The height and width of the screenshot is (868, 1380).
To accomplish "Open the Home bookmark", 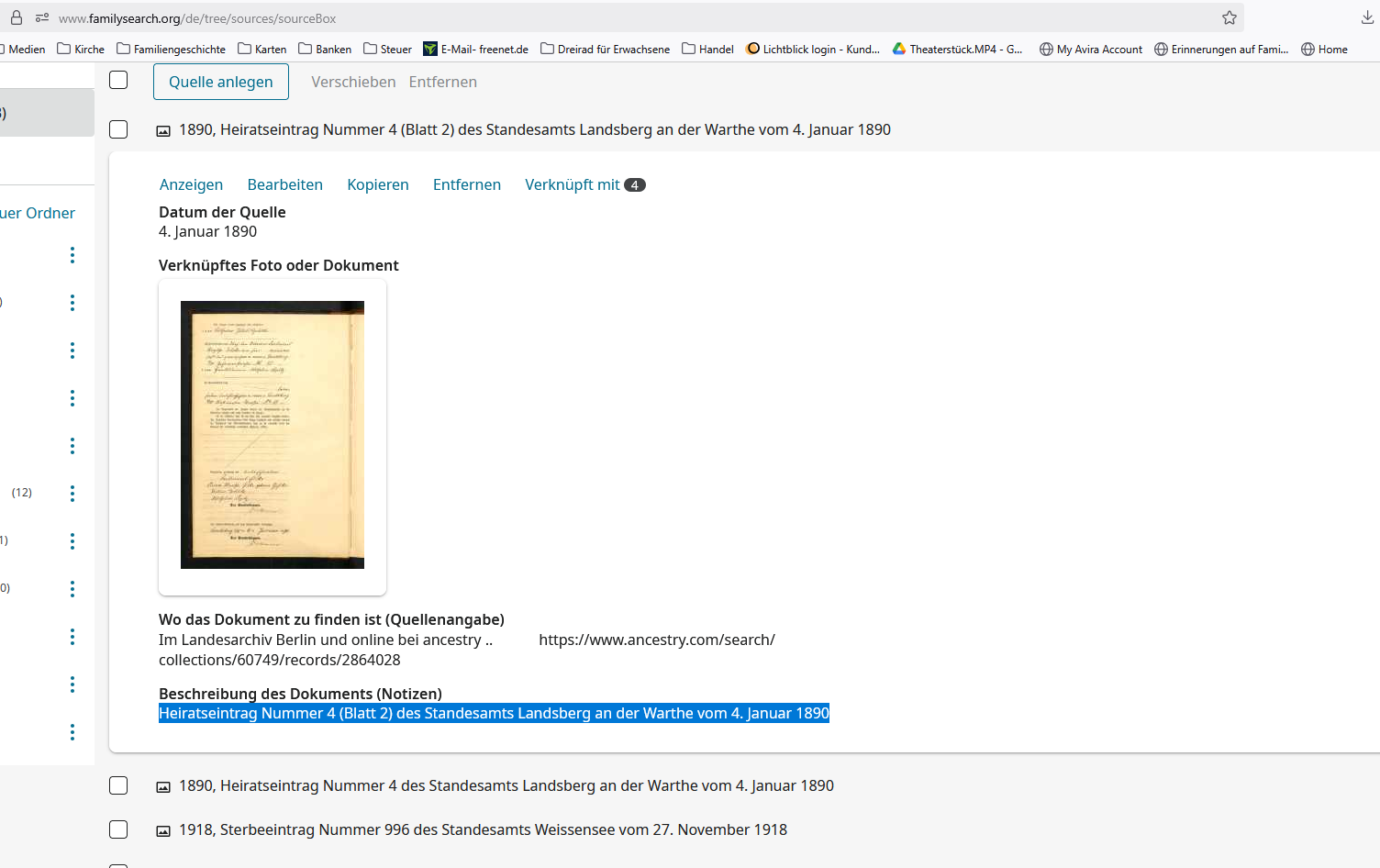I will [1324, 49].
